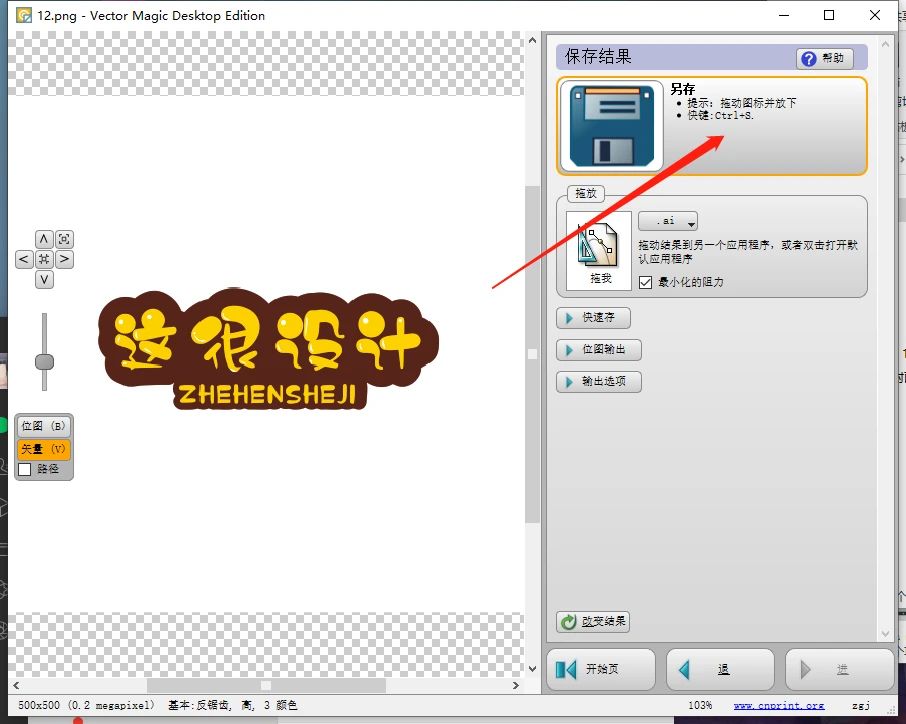Uncheck the 最小化的阻力 checkbox
Screen dimensions: 906x724
point(646,283)
